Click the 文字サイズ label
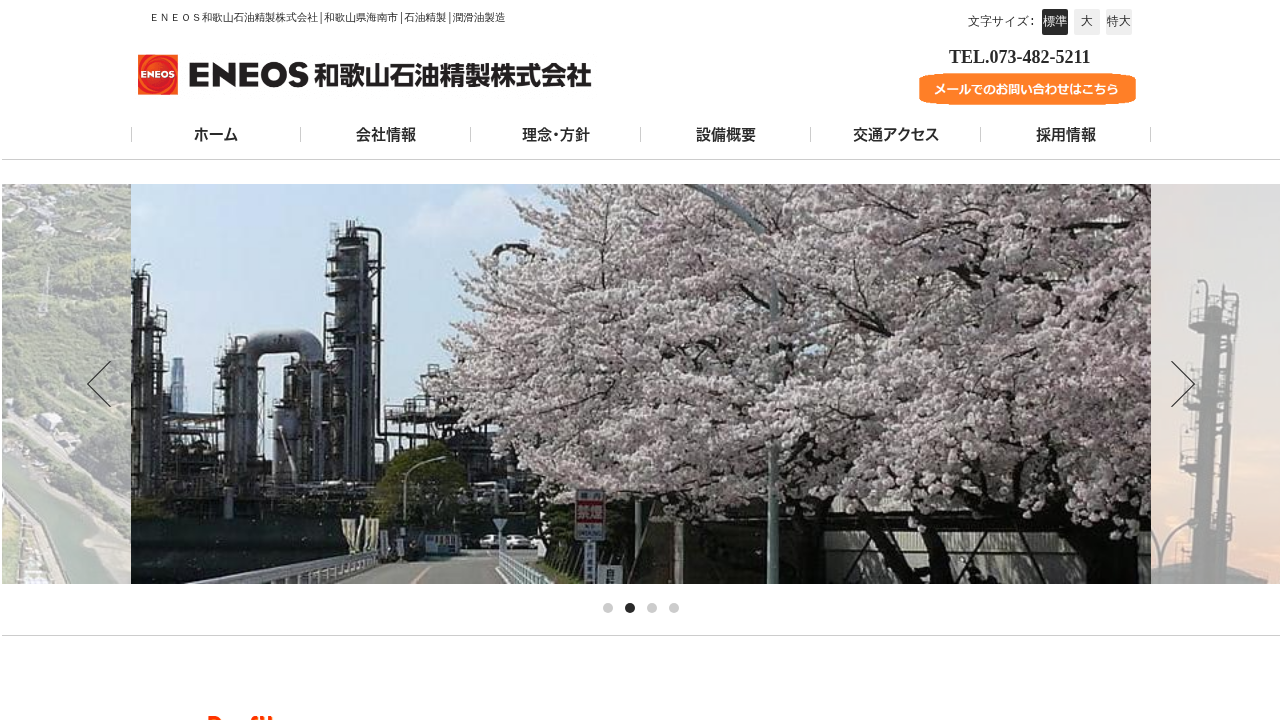 click(1001, 22)
